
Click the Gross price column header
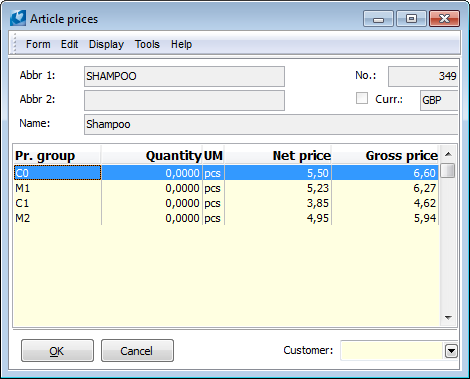(385, 155)
